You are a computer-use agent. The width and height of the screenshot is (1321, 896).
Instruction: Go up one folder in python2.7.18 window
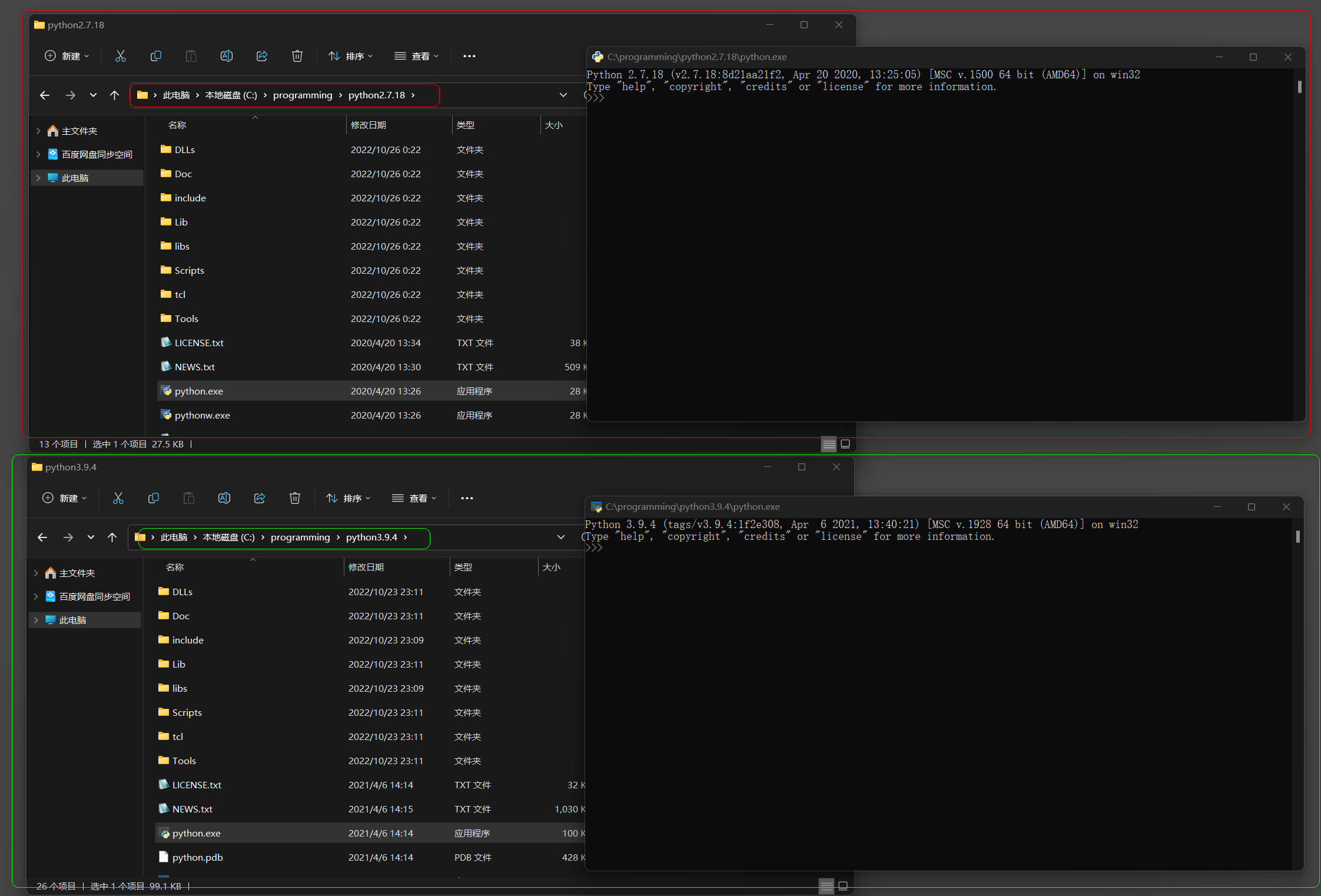pyautogui.click(x=114, y=95)
